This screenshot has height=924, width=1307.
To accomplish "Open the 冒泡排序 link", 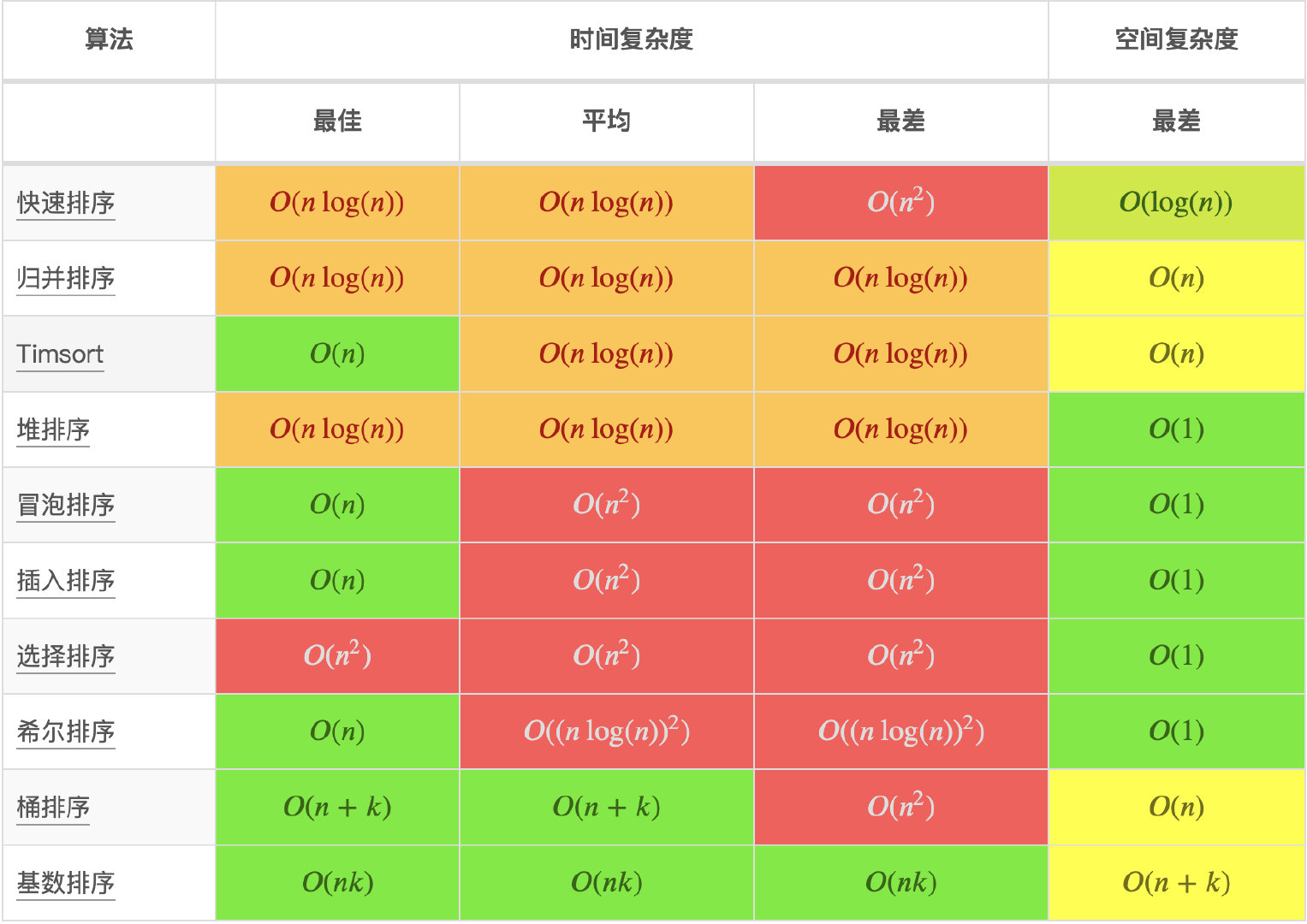I will tap(66, 505).
